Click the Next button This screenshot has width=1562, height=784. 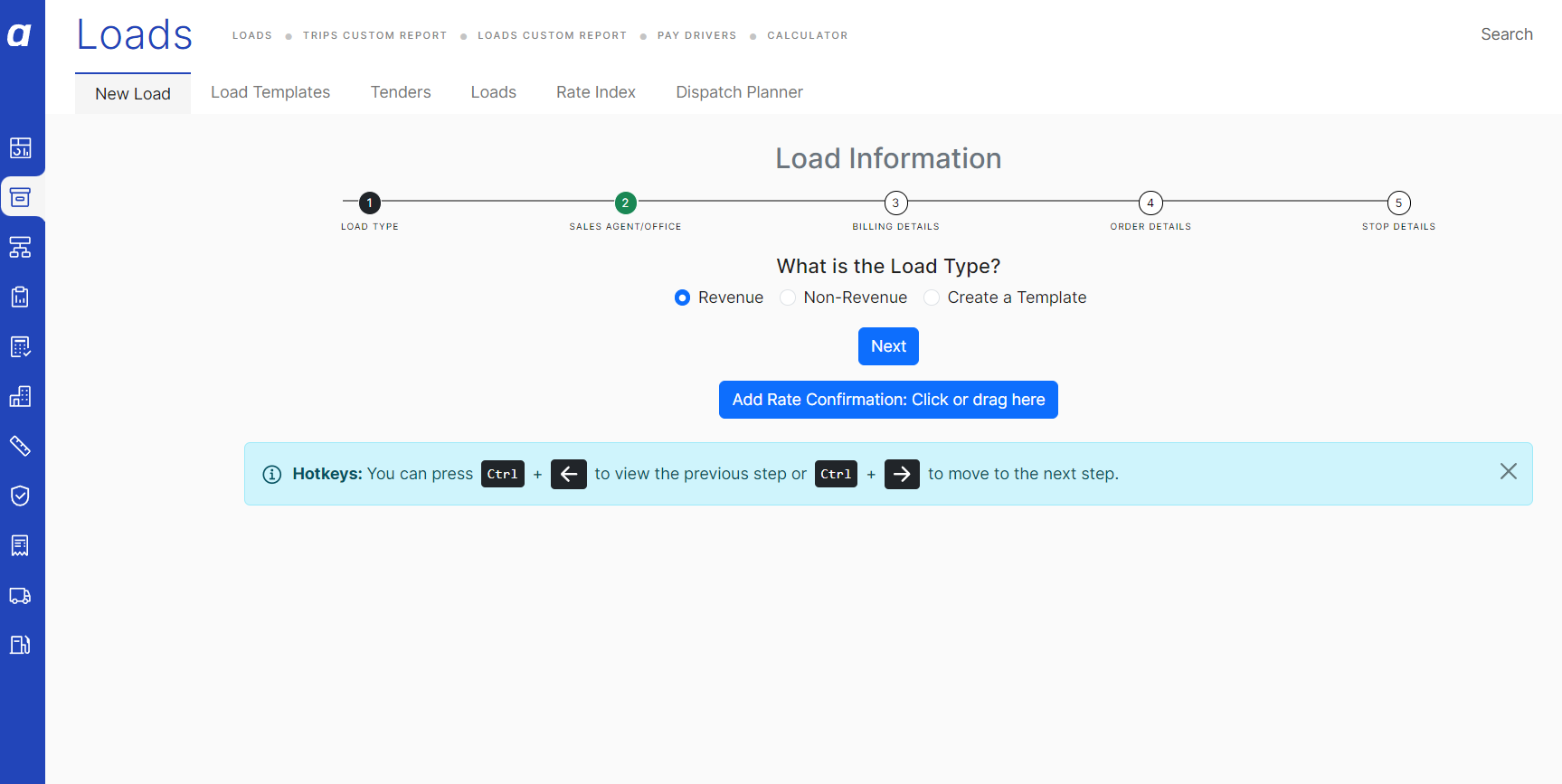(888, 346)
